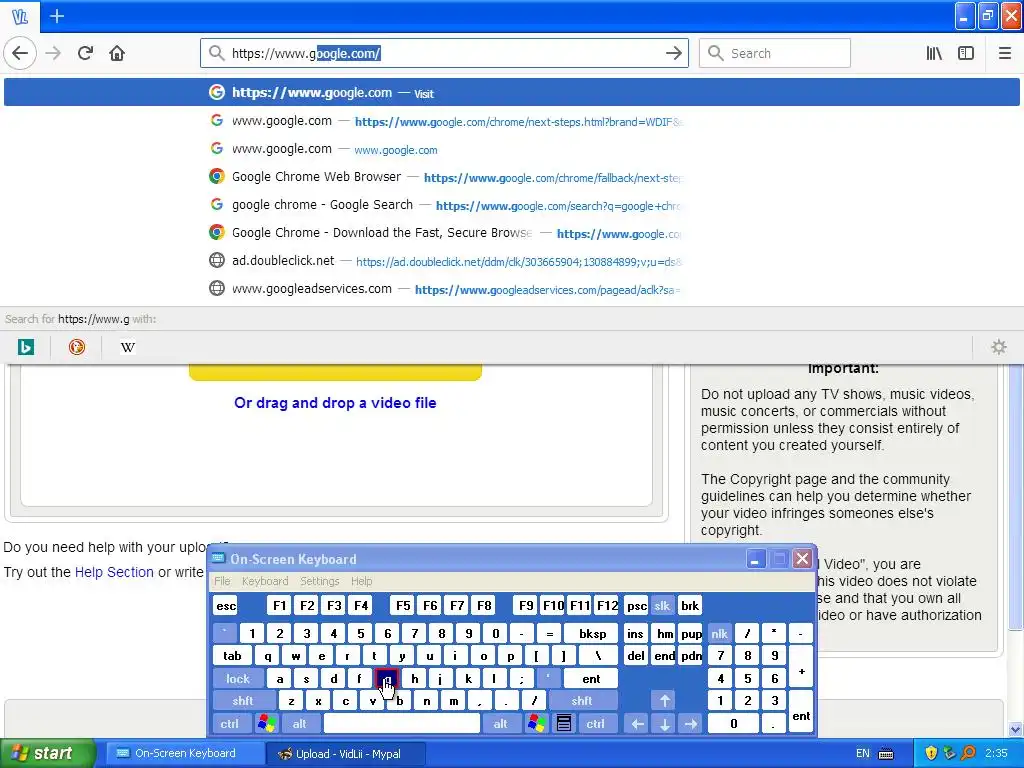Visit https://www.google.com top suggestion

512,93
